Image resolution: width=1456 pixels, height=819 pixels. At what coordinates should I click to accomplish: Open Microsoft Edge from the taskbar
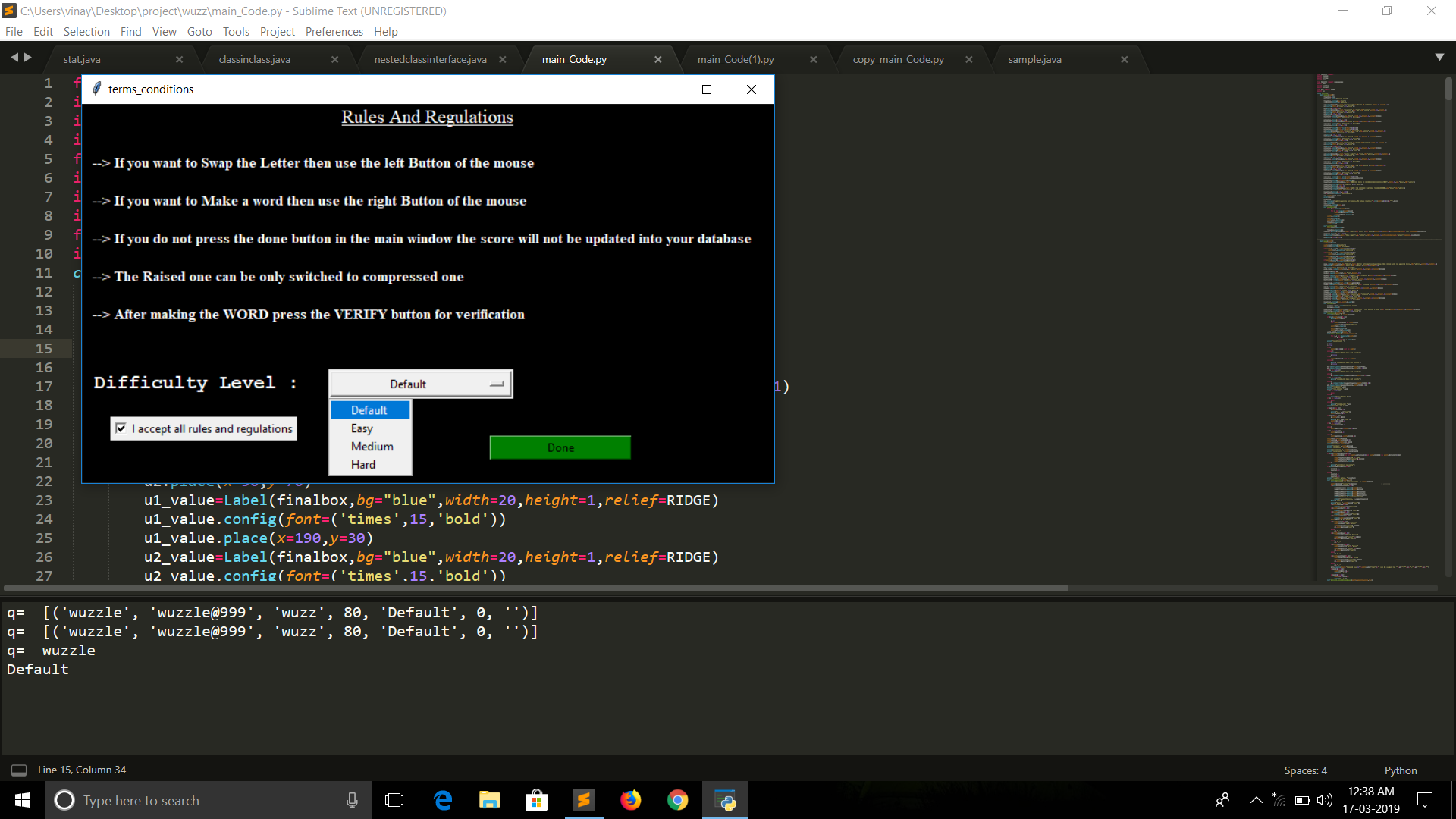tap(442, 800)
